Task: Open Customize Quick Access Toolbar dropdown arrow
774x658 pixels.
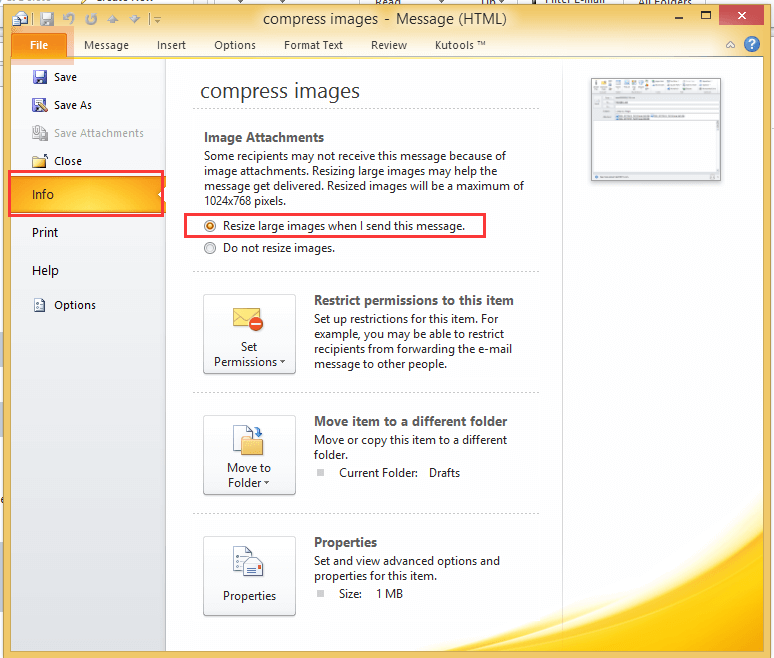Action: click(x=156, y=19)
